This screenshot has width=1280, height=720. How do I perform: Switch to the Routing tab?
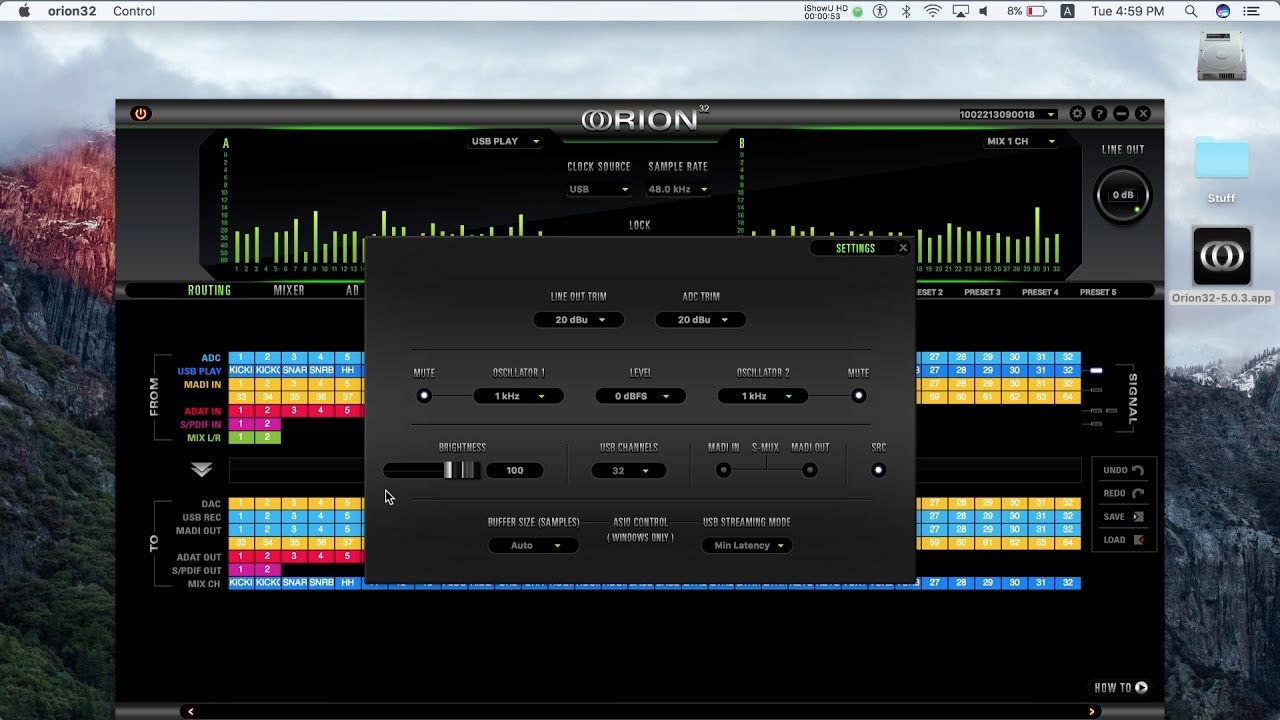coord(209,291)
